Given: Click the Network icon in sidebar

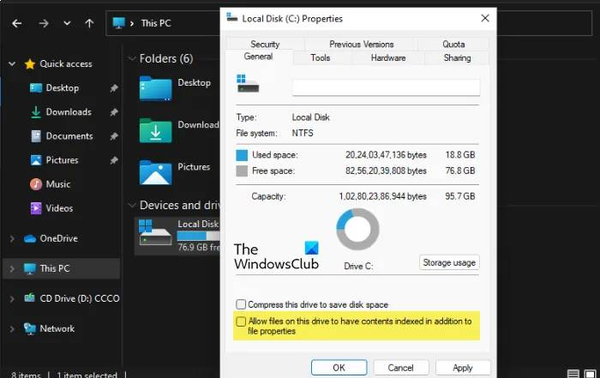Looking at the screenshot, I should tap(30, 329).
